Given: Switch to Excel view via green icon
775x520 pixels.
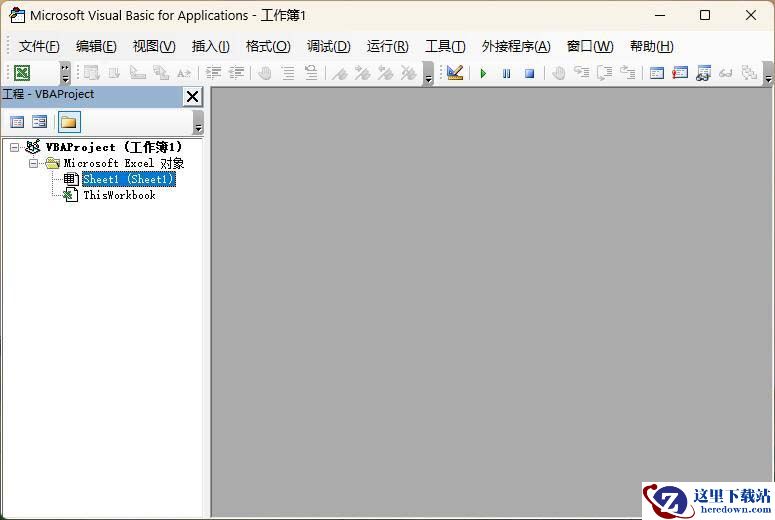Looking at the screenshot, I should [x=22, y=73].
